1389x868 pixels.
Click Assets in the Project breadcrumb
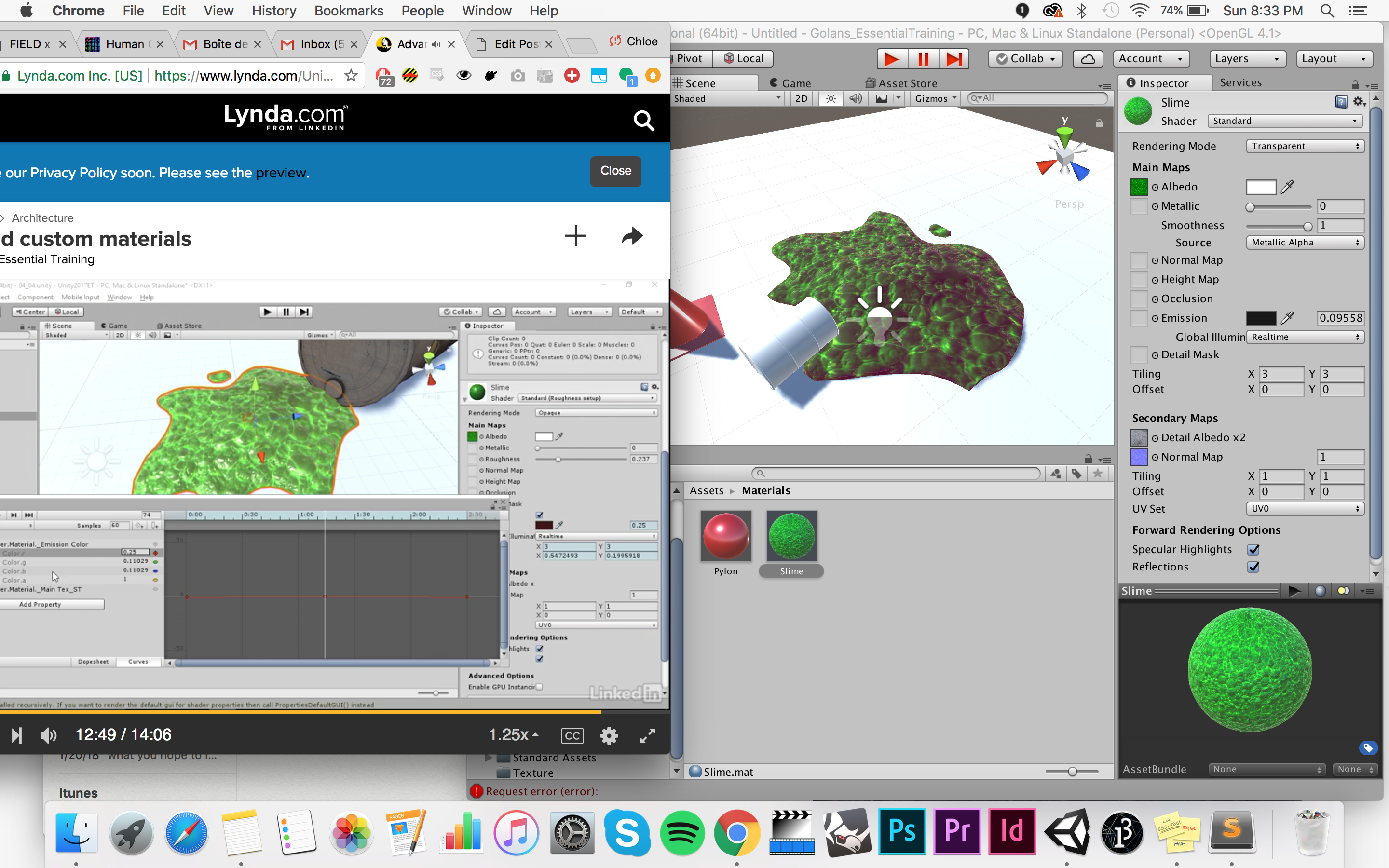(x=706, y=491)
